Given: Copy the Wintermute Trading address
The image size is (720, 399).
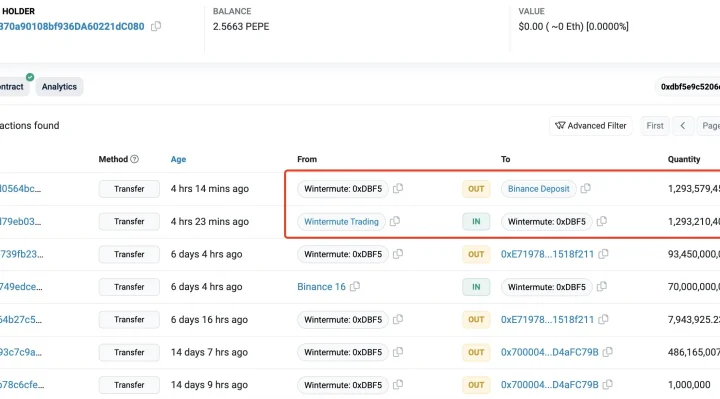Looking at the screenshot, I should [x=395, y=221].
